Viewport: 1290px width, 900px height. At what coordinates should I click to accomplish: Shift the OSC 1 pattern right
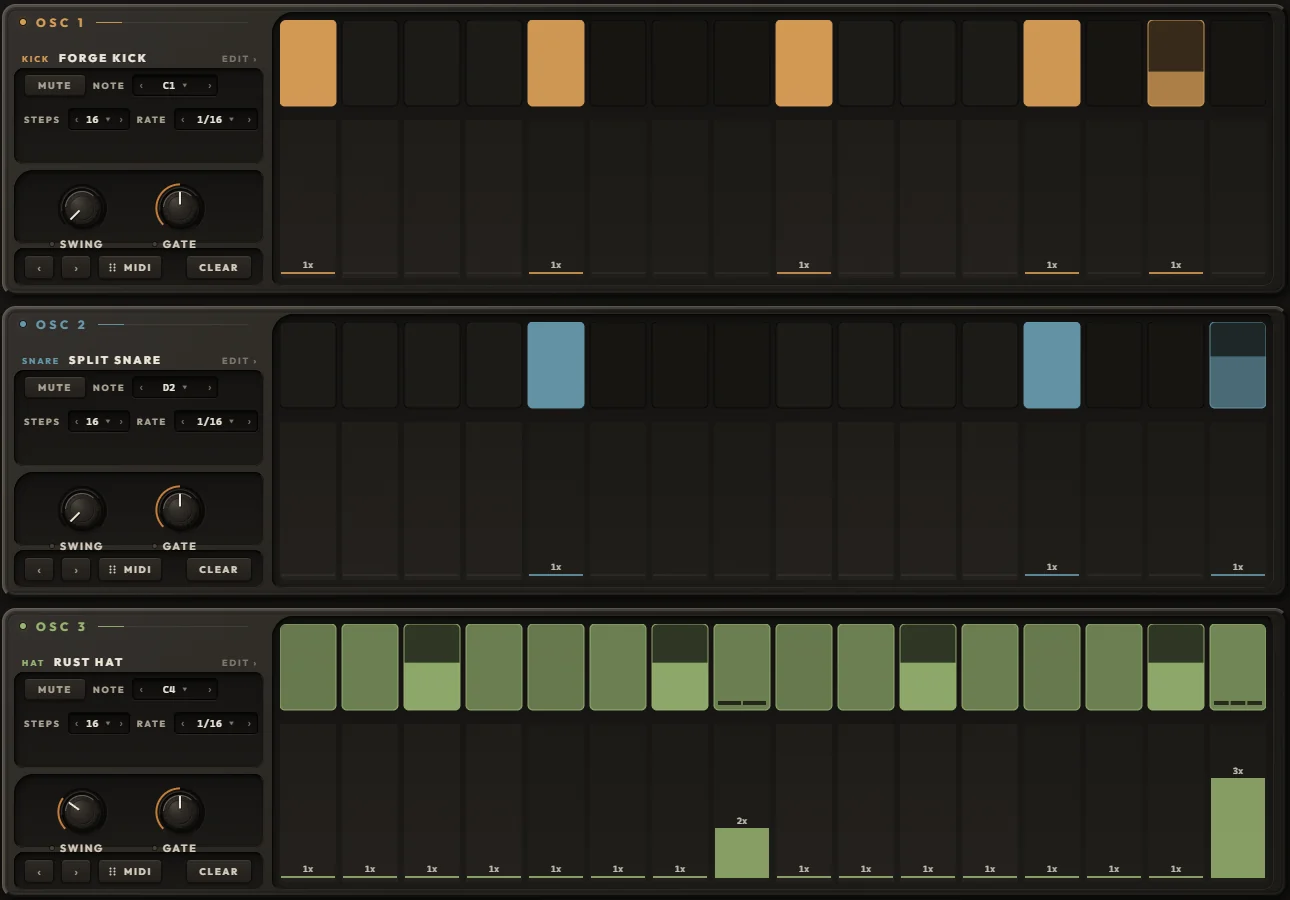(76, 267)
